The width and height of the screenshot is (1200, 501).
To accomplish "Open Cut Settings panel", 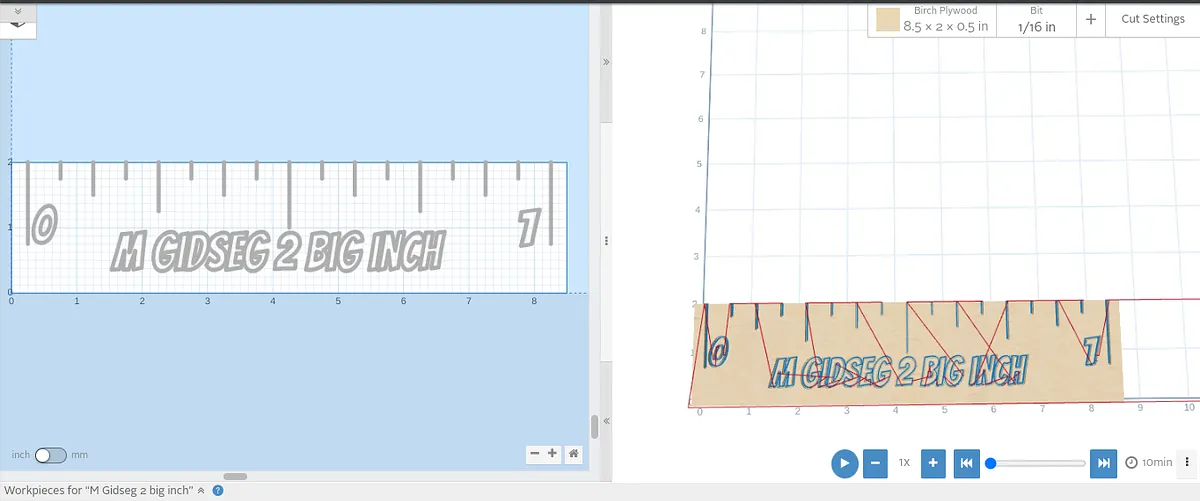I will [1152, 19].
